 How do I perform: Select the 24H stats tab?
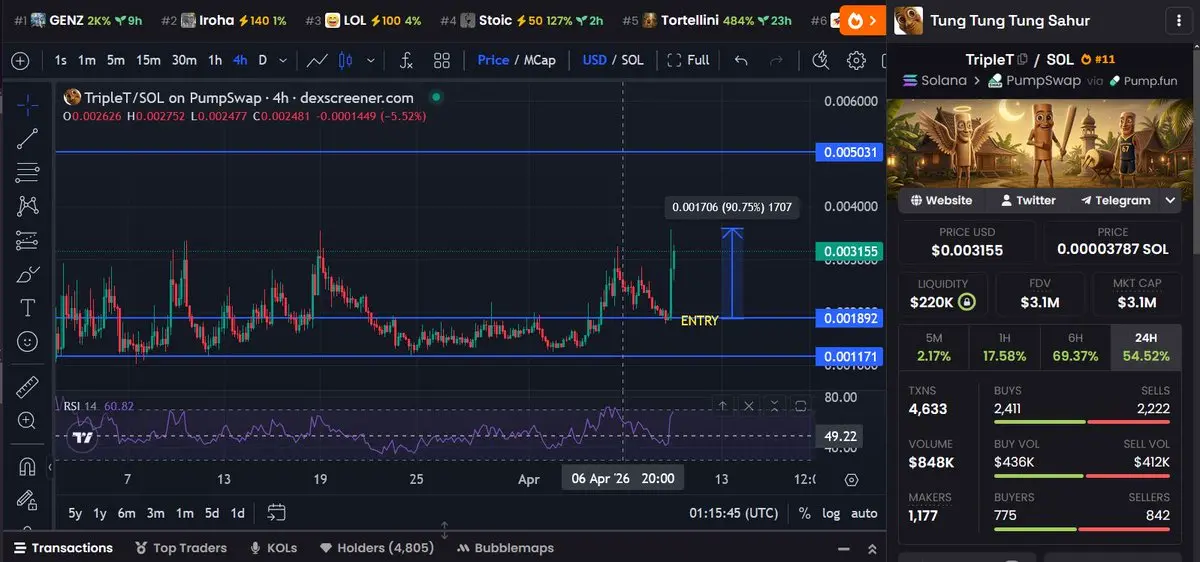(1146, 347)
